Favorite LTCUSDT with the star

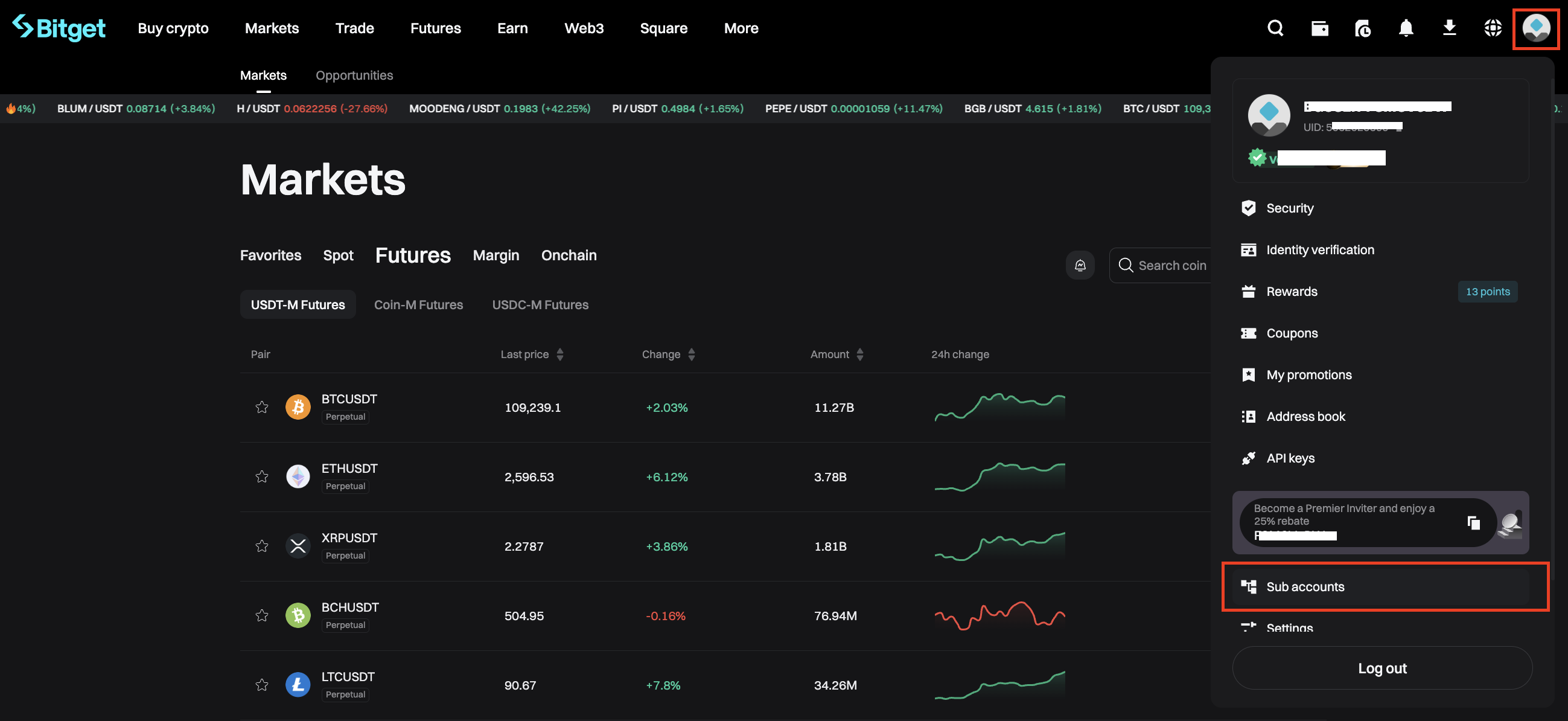click(262, 685)
